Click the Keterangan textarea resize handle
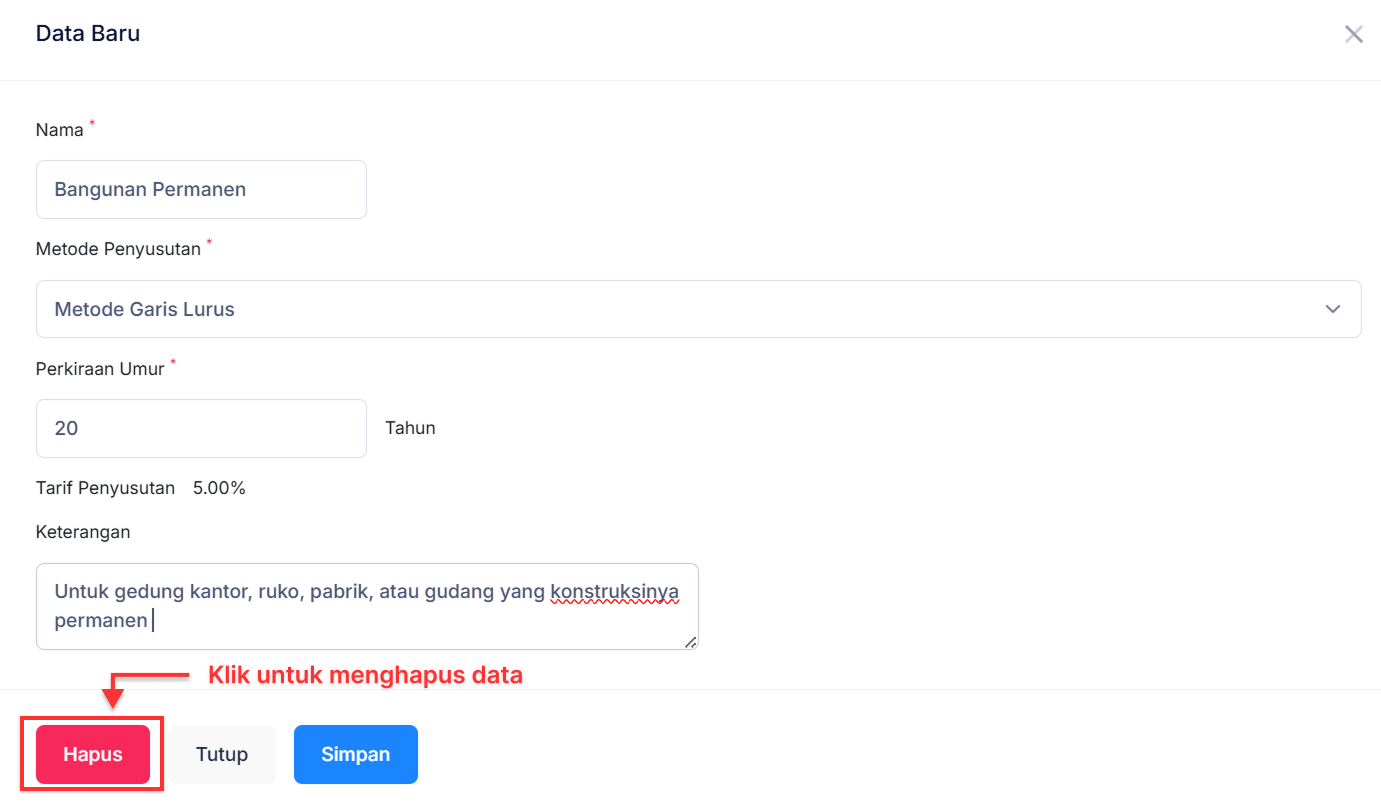Image resolution: width=1381 pixels, height=807 pixels. (690, 642)
